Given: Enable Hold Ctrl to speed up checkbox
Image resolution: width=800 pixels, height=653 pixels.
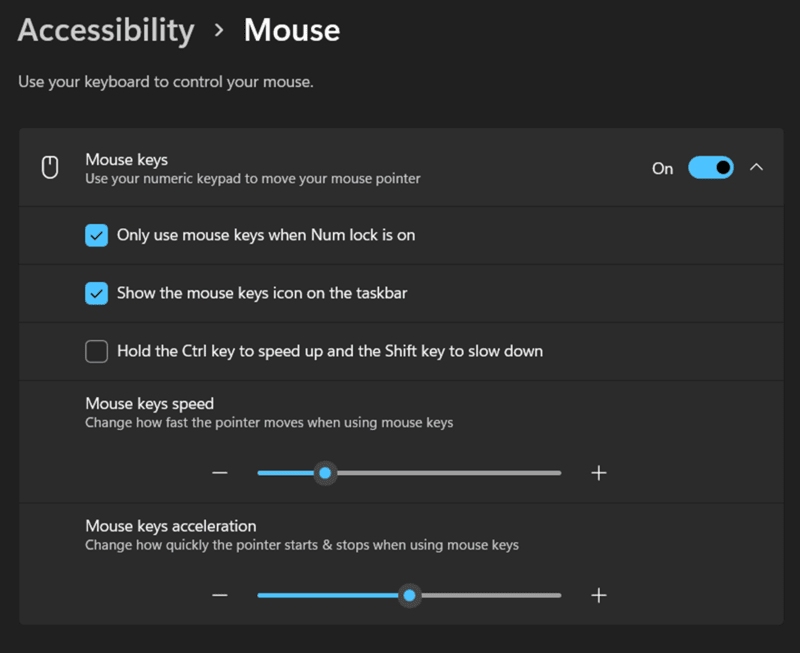Looking at the screenshot, I should (x=97, y=351).
